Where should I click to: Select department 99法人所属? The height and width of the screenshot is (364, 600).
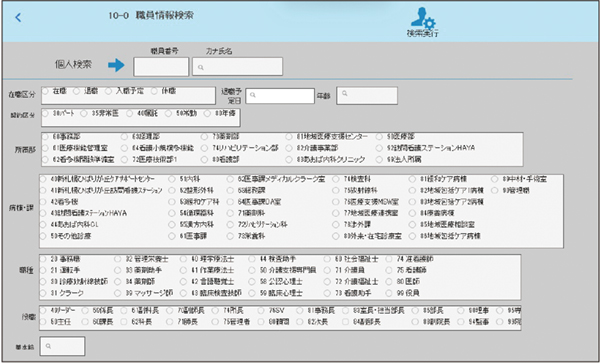[379, 160]
